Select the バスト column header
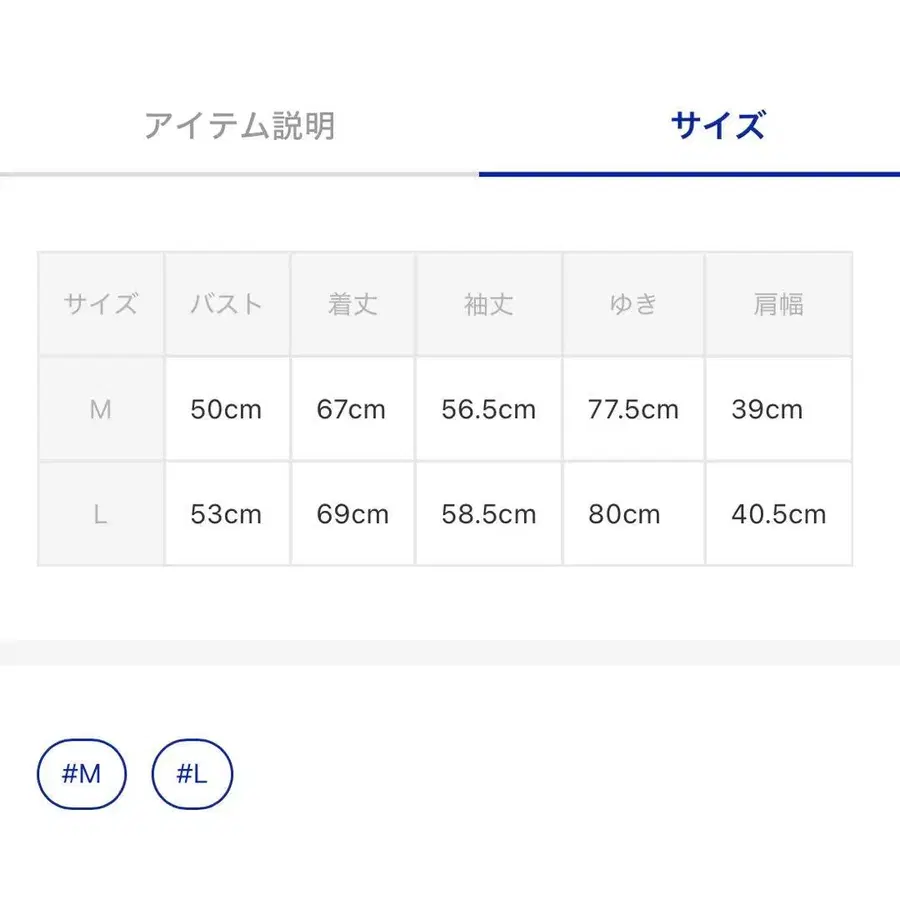Screen dimensions: 900x900 (226, 304)
